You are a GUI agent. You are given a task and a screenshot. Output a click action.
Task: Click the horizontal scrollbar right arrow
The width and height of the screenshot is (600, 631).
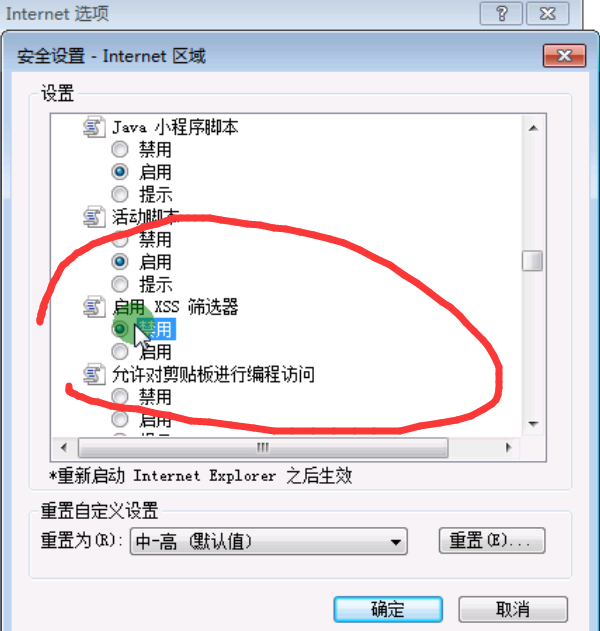(x=508, y=447)
